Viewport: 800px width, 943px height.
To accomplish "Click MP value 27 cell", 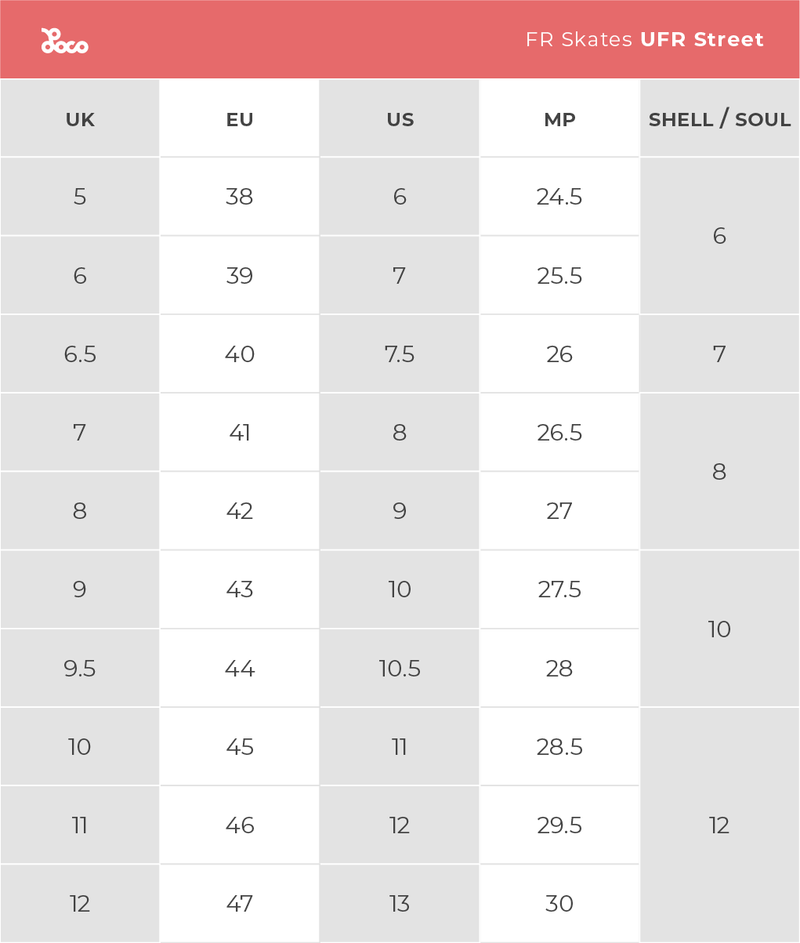I will coord(560,511).
